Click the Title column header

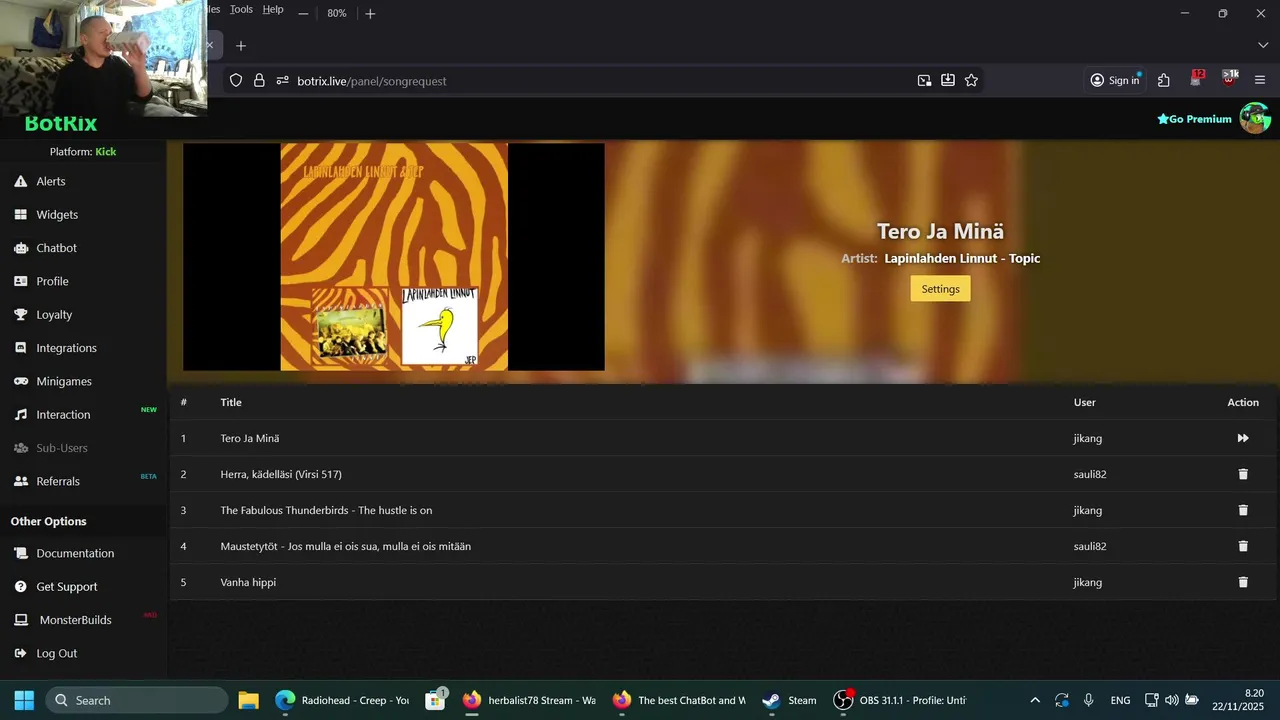[231, 402]
